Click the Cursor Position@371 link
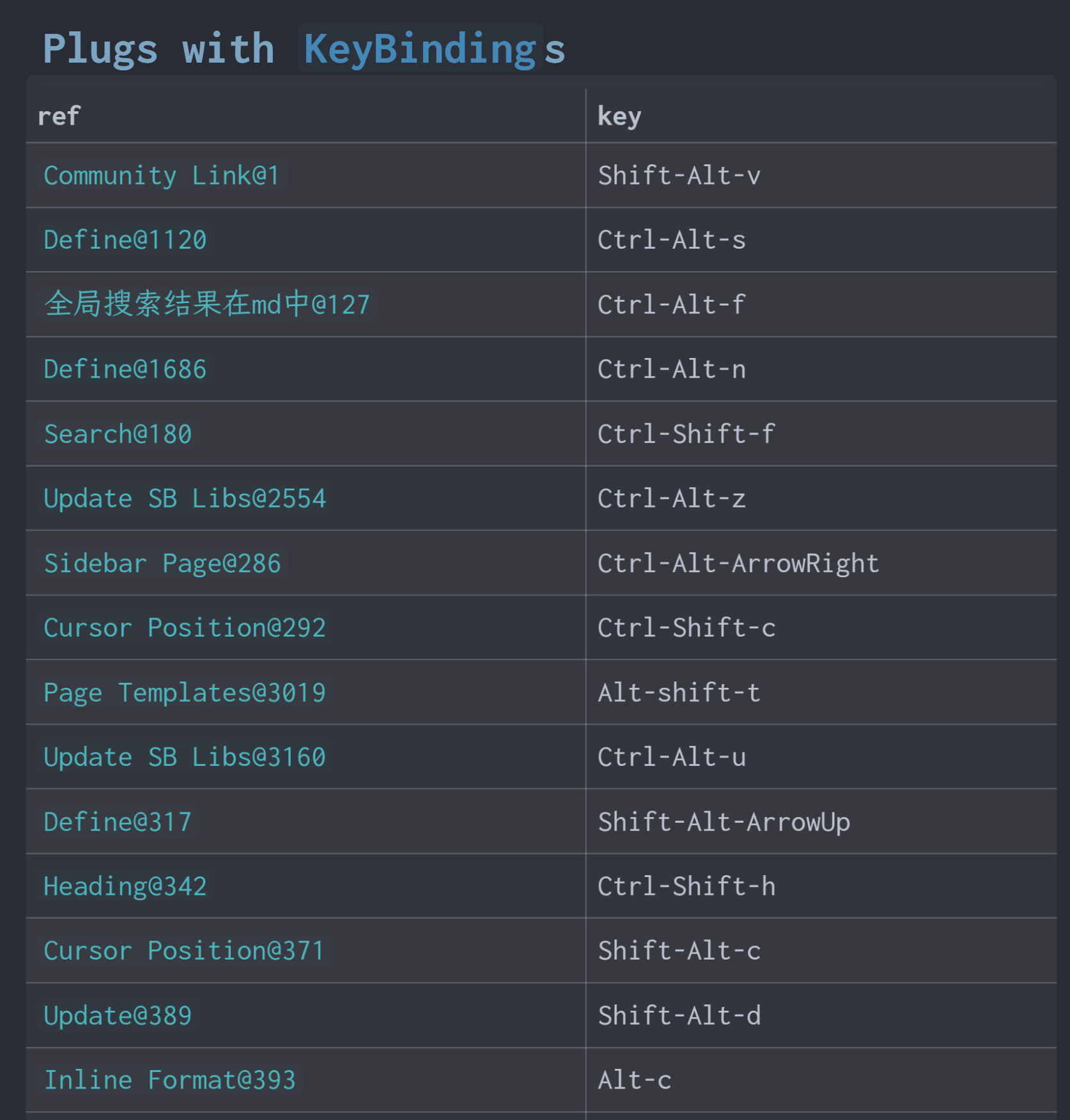 (x=185, y=951)
